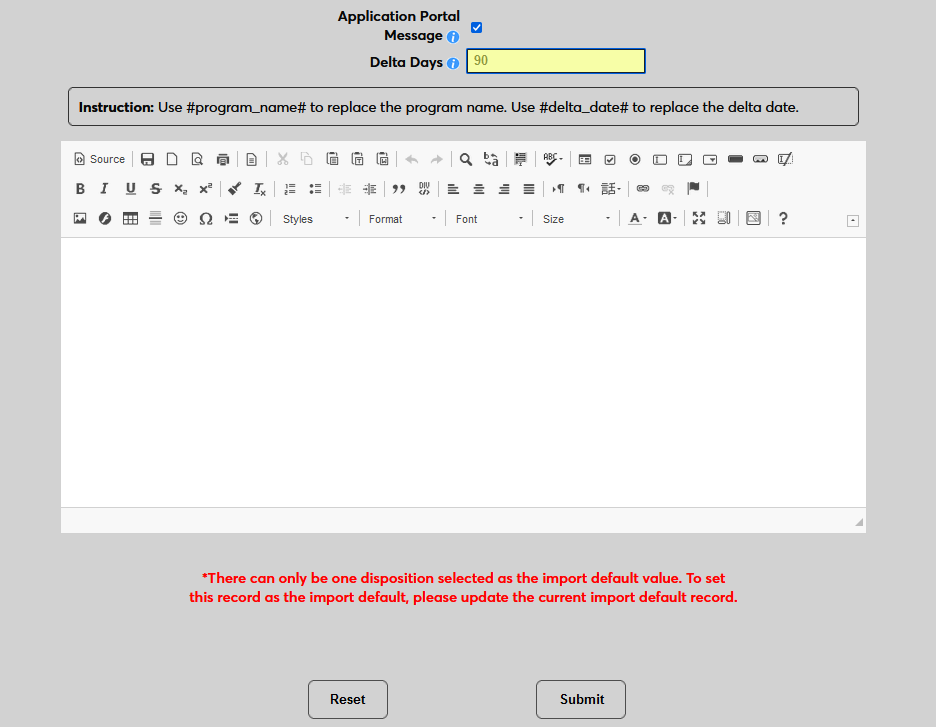Image resolution: width=936 pixels, height=727 pixels.
Task: Justify text alignment
Action: coord(528,189)
